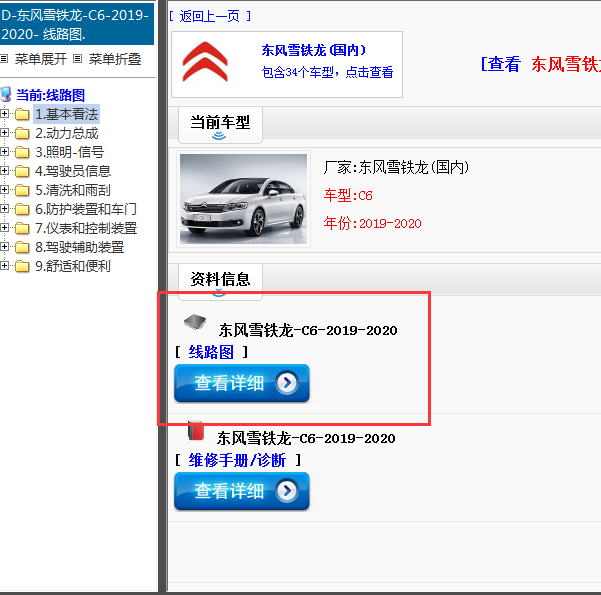Select 菜单折叠 to collapse all menus
The image size is (601, 595).
tap(115, 59)
